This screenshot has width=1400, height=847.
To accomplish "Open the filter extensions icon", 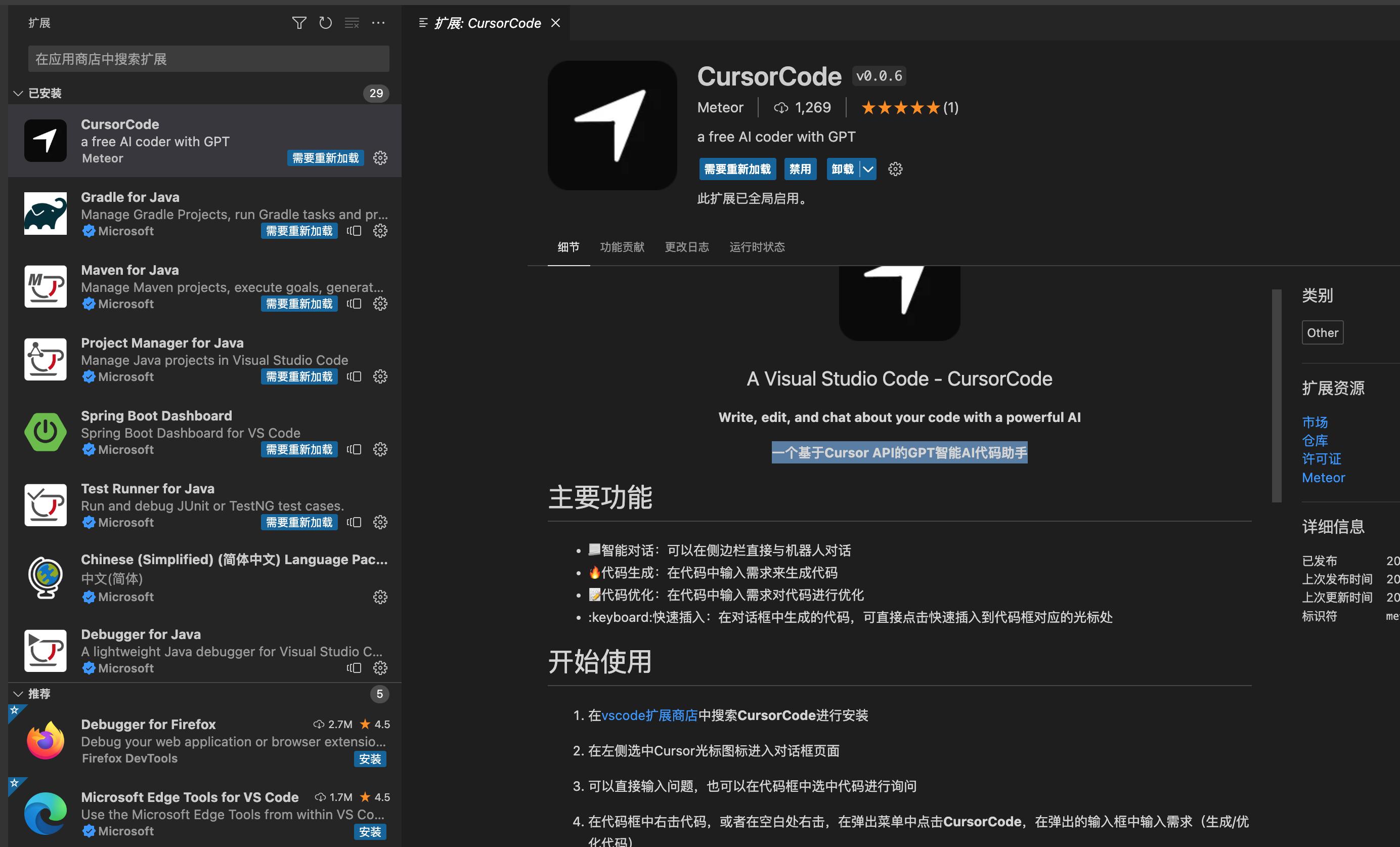I will click(299, 23).
